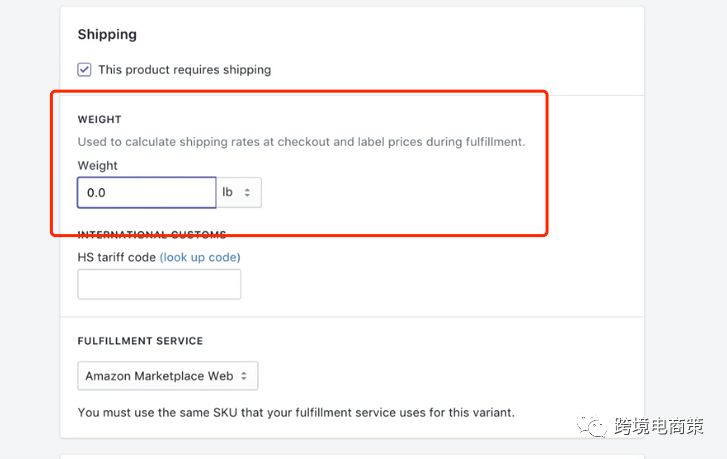Open the 'look up code' link
Image resolution: width=727 pixels, height=459 pixels.
(200, 257)
